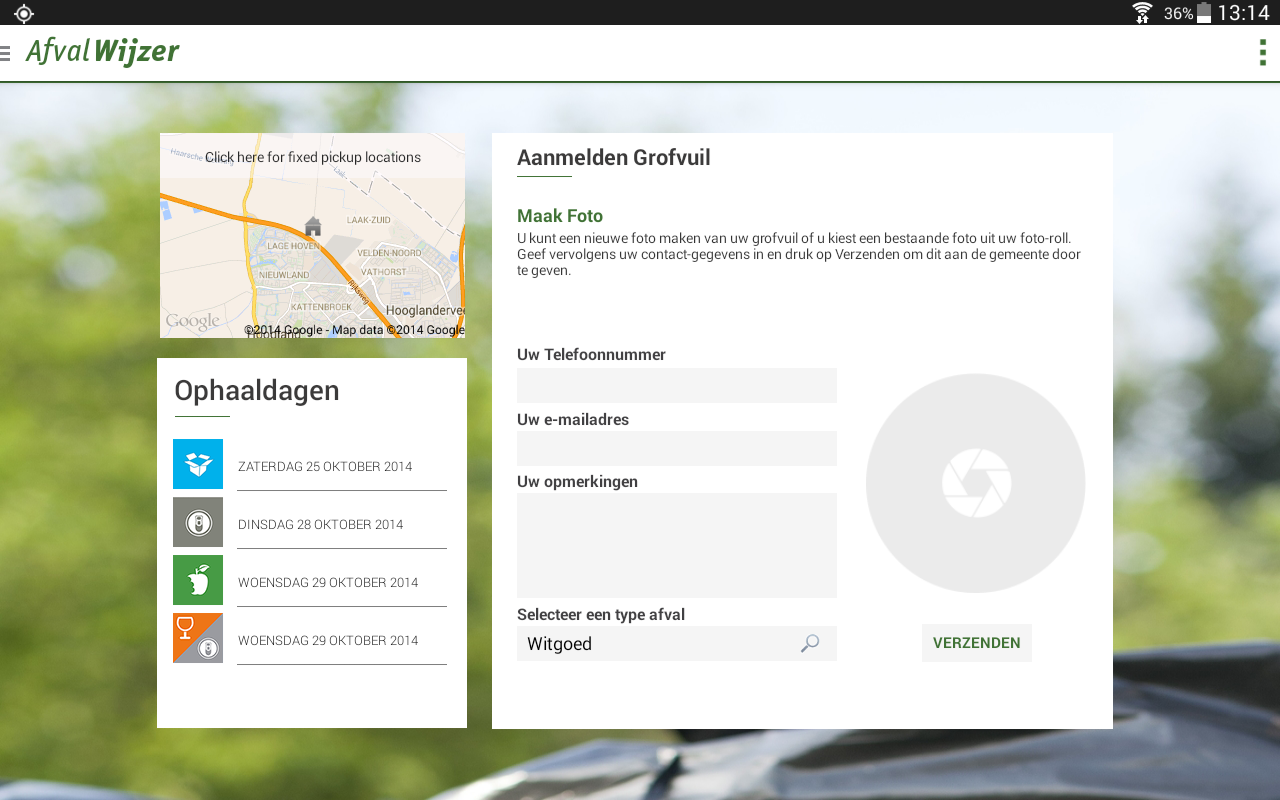Select Dinsdag 28 Oktober 2014 pickup
The height and width of the screenshot is (800, 1280).
pyautogui.click(x=321, y=524)
